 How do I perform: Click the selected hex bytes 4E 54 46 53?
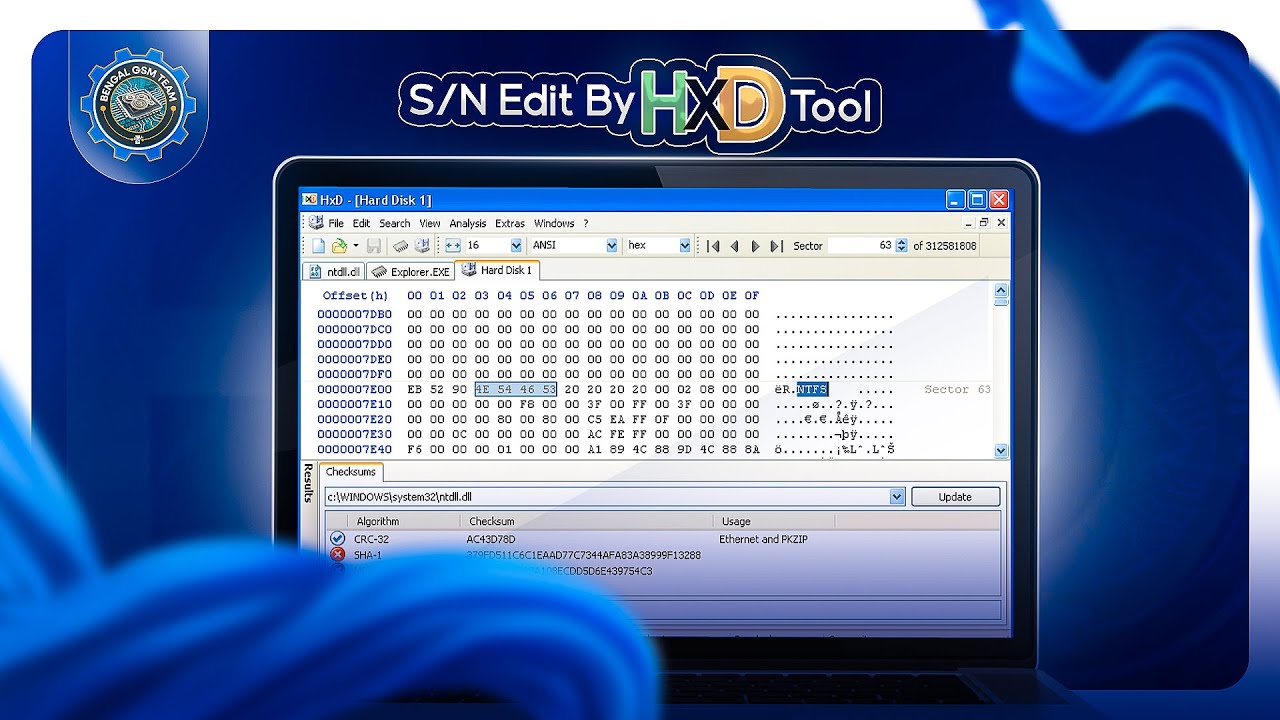pyautogui.click(x=516, y=389)
